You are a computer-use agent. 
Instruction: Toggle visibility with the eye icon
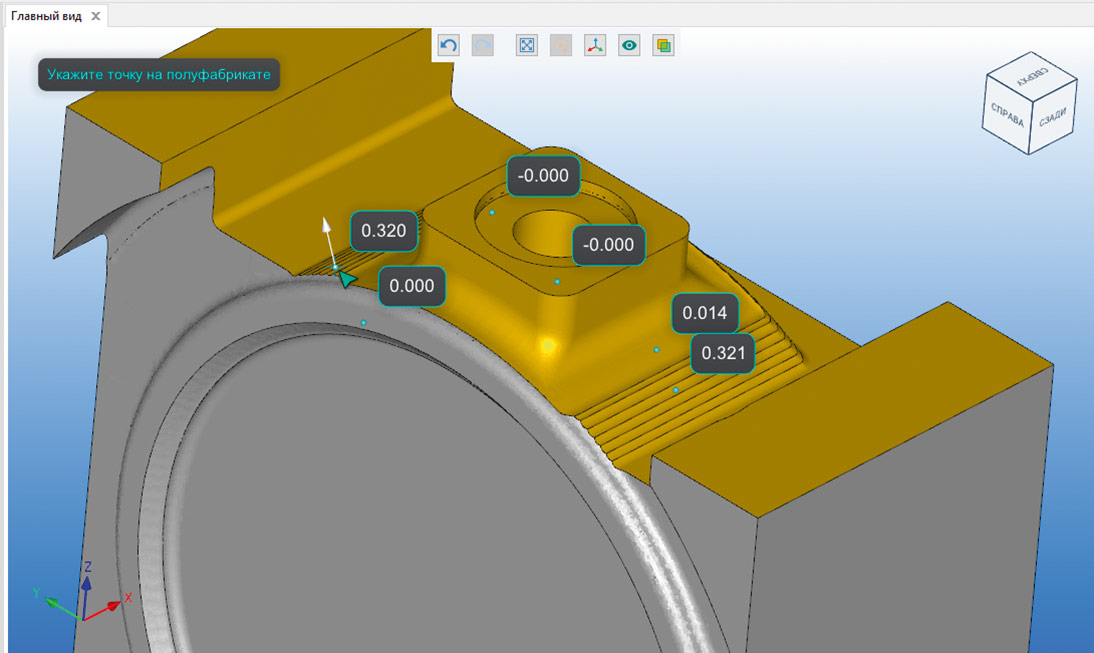[x=629, y=45]
